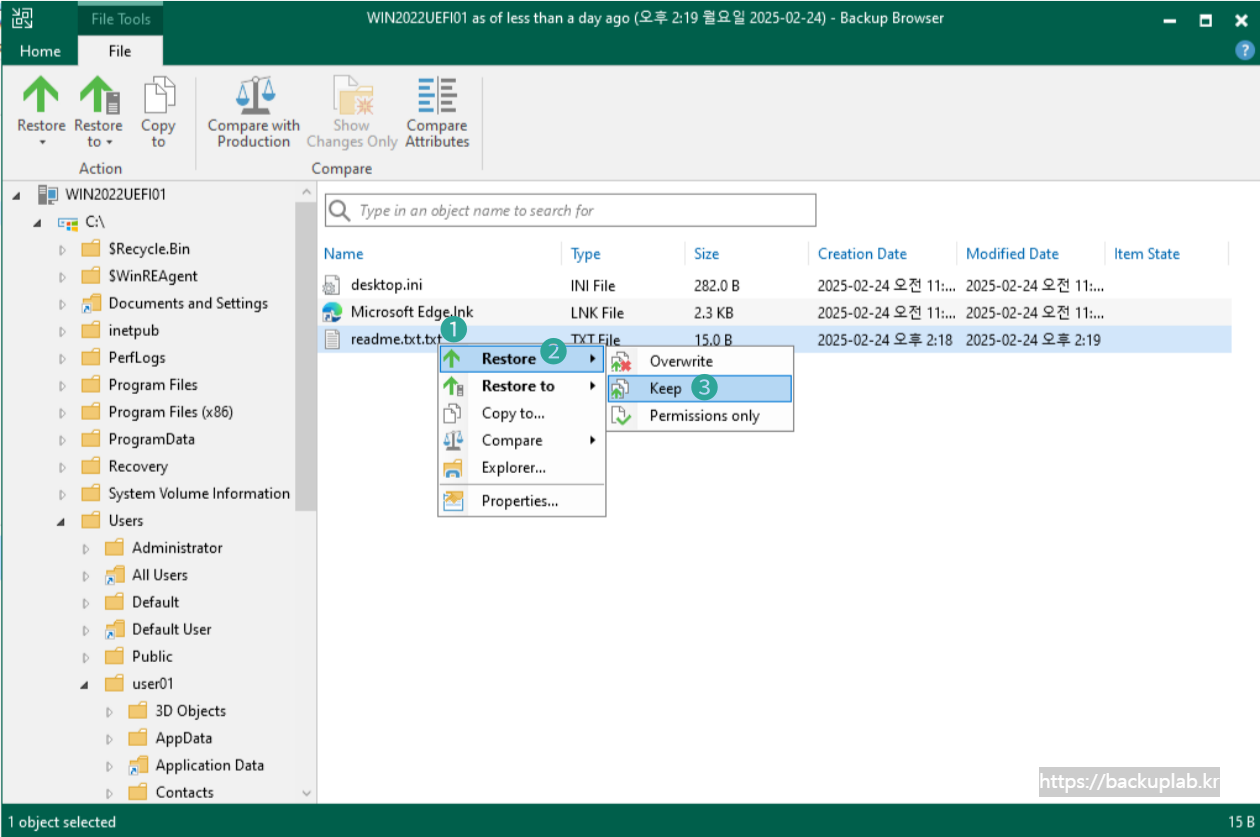Click the 3D Objects folder icon
This screenshot has height=837, width=1260.
click(138, 711)
